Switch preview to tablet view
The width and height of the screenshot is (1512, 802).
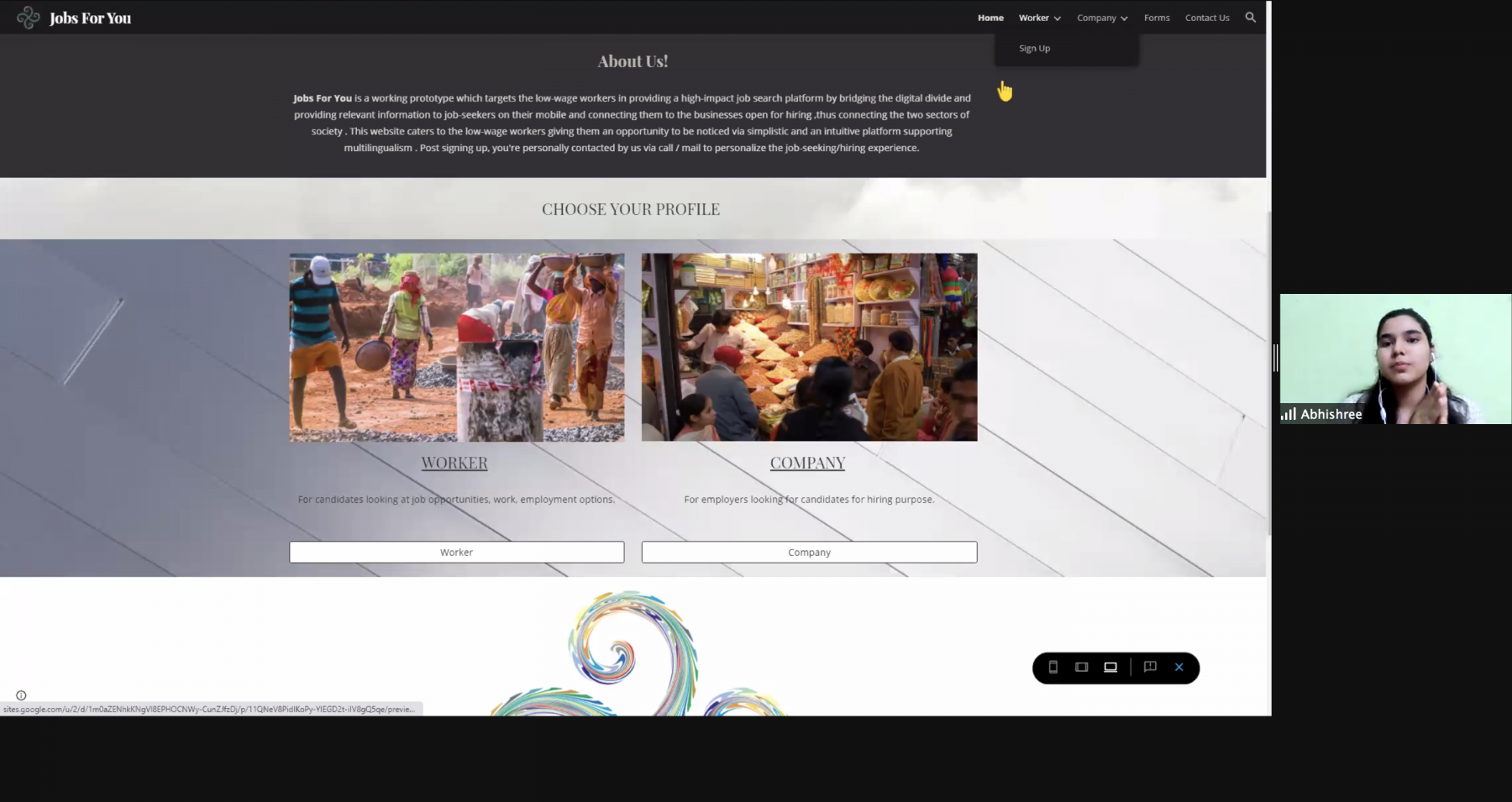1082,668
